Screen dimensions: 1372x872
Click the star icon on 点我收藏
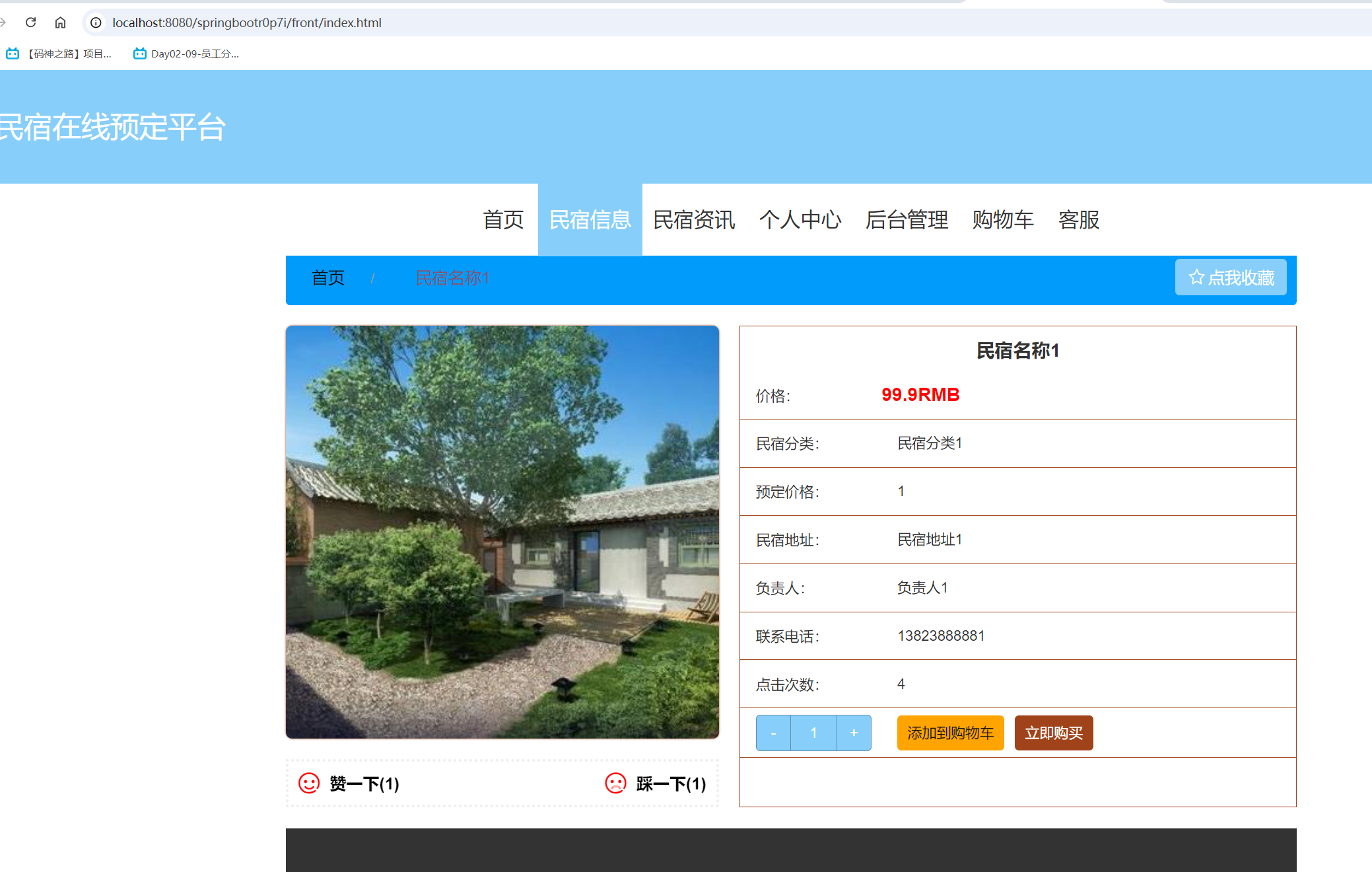click(x=1196, y=277)
